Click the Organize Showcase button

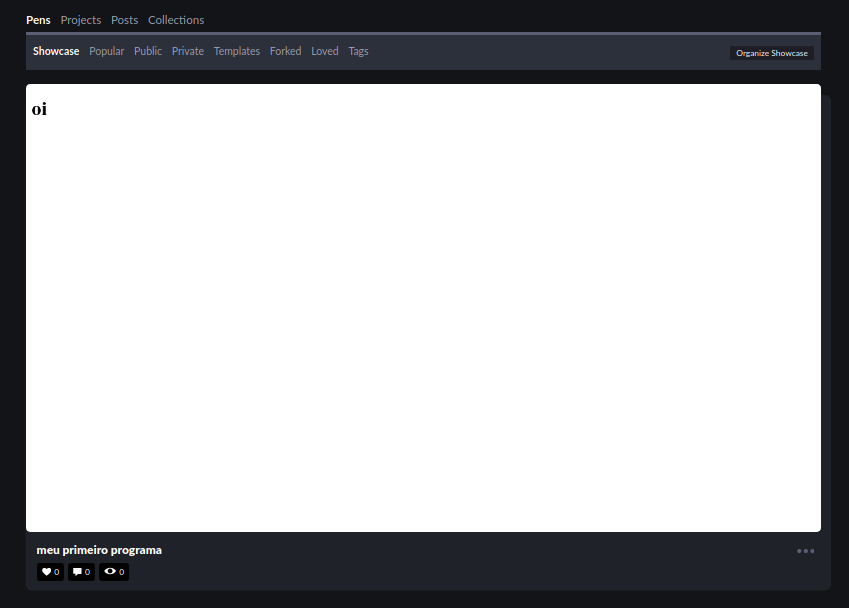(770, 53)
